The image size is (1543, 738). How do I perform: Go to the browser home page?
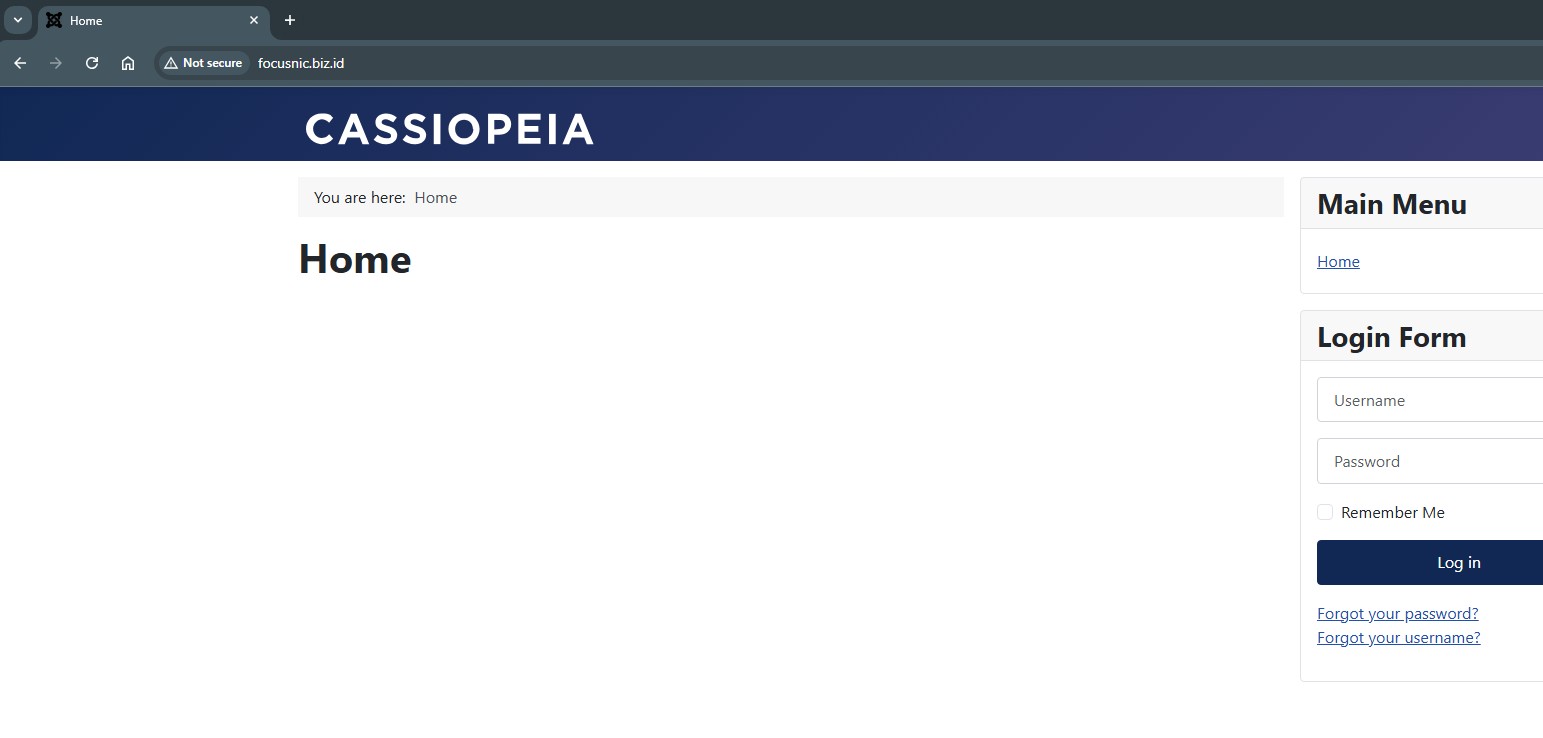pyautogui.click(x=128, y=63)
